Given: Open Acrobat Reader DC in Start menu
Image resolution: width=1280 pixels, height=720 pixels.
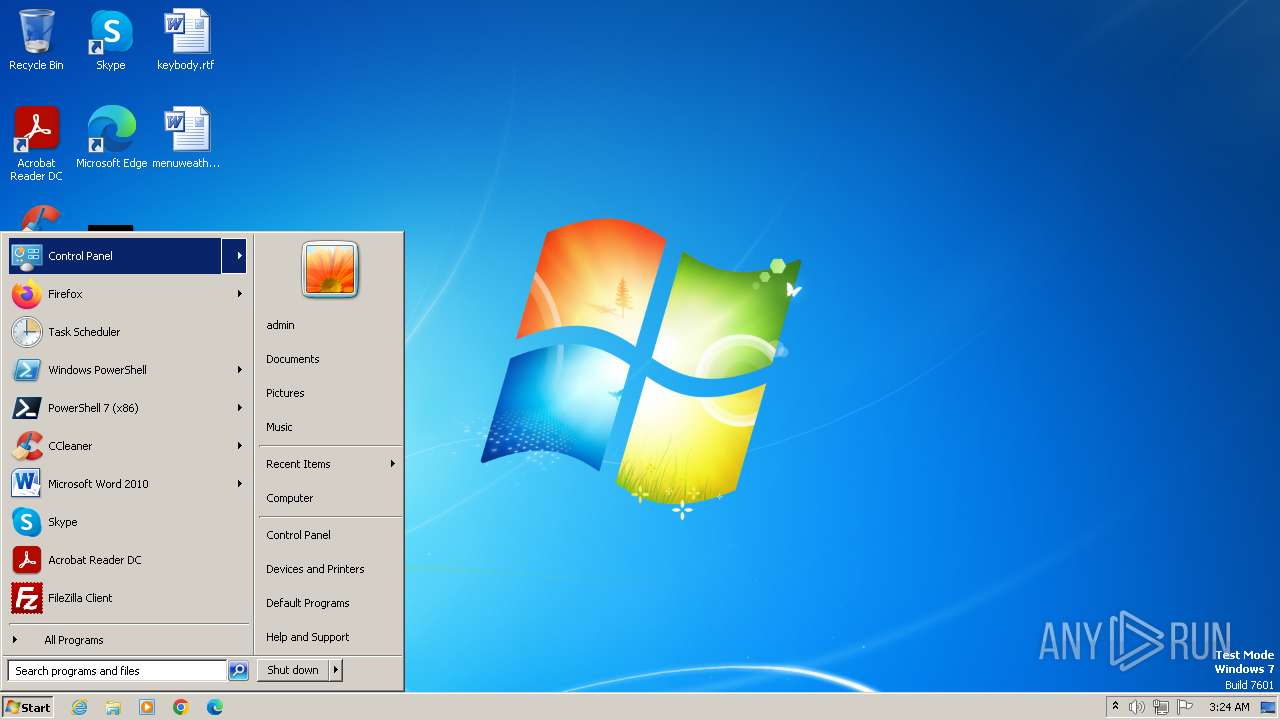Looking at the screenshot, I should coord(127,560).
